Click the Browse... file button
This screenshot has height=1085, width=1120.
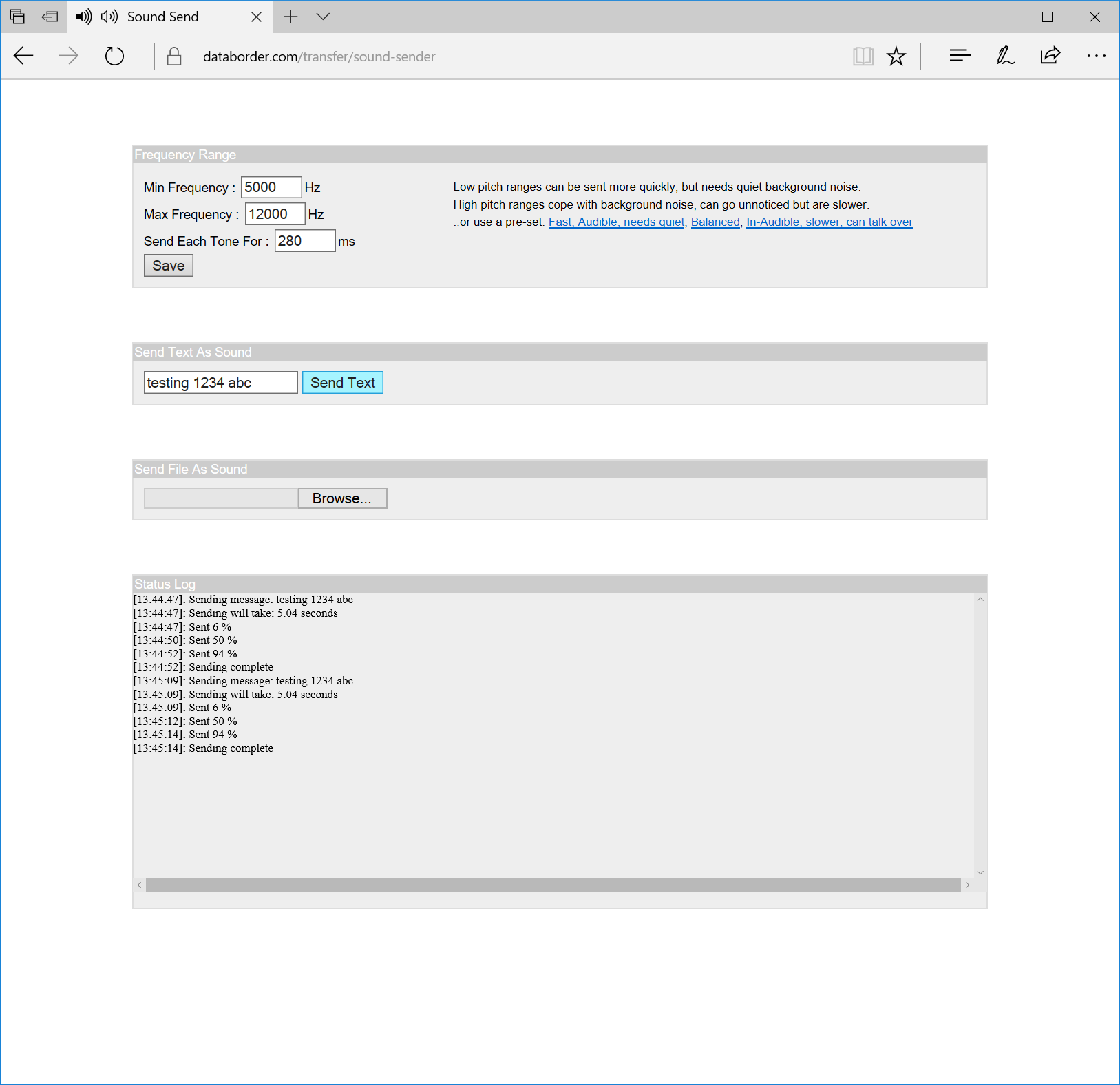point(342,498)
